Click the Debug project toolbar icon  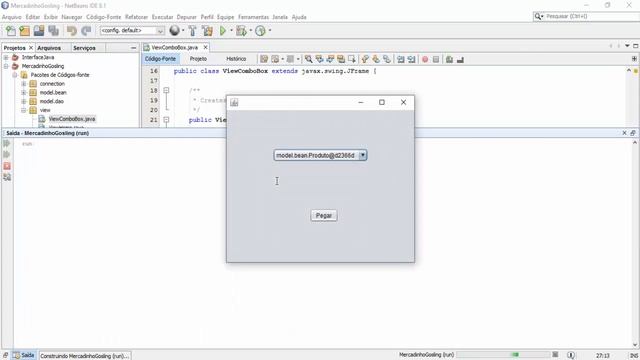pos(241,31)
